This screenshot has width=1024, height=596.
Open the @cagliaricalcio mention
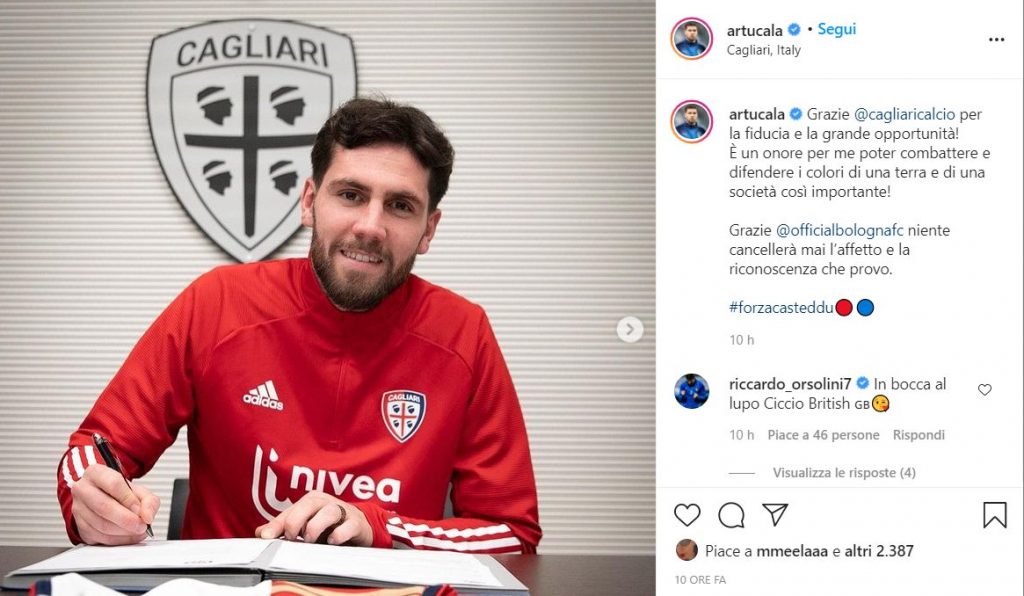point(904,114)
